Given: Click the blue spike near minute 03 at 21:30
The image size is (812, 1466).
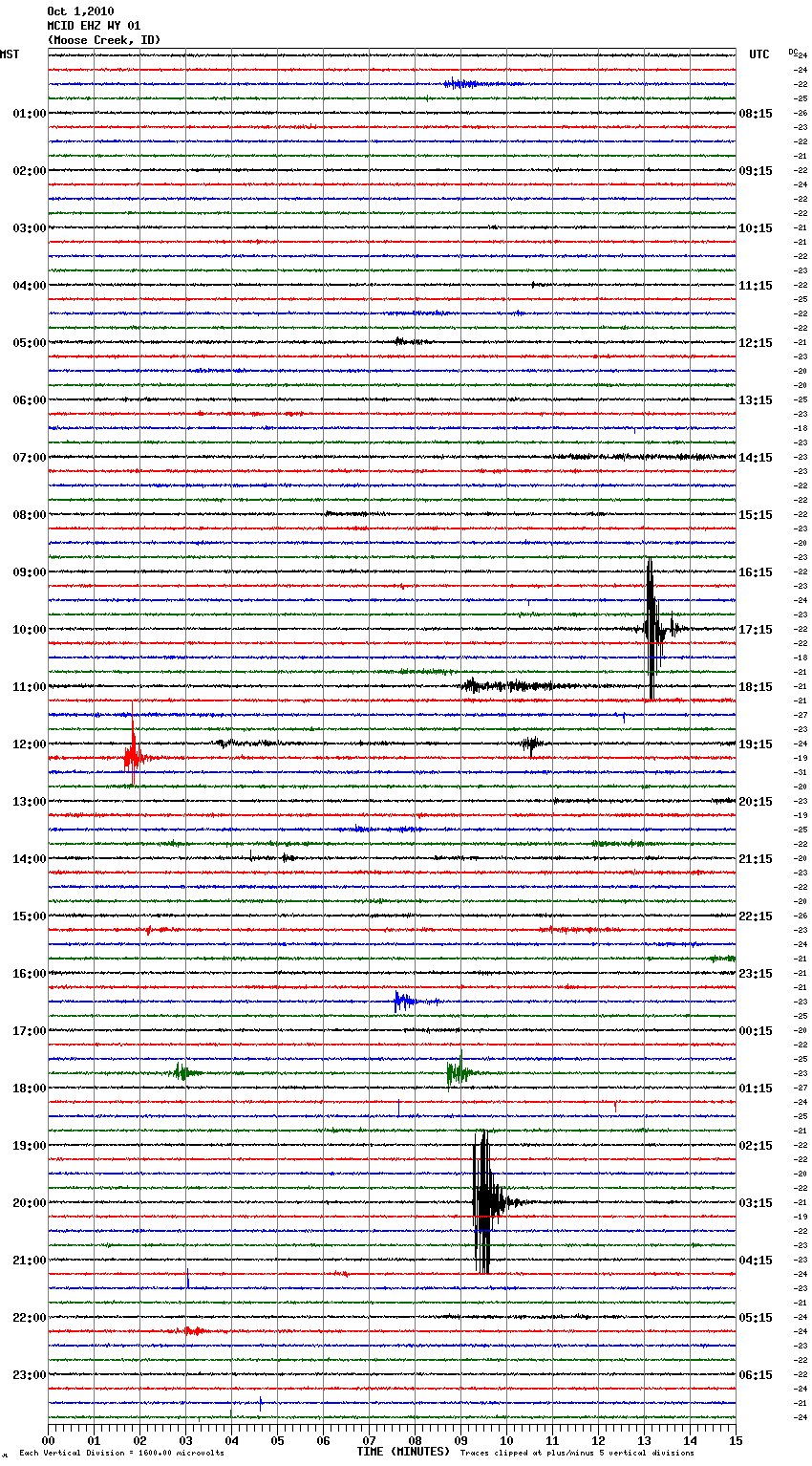Looking at the screenshot, I should 187,1279.
